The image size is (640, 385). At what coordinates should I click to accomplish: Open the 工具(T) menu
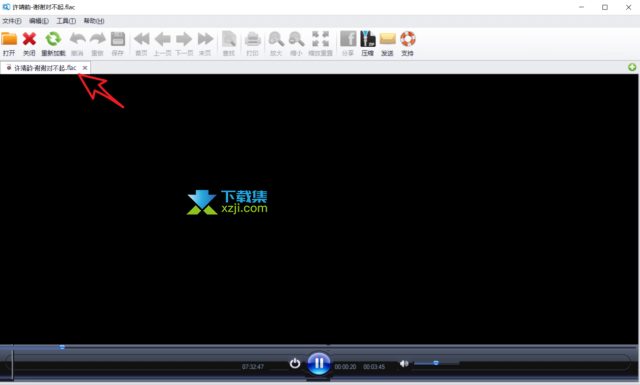(x=66, y=21)
